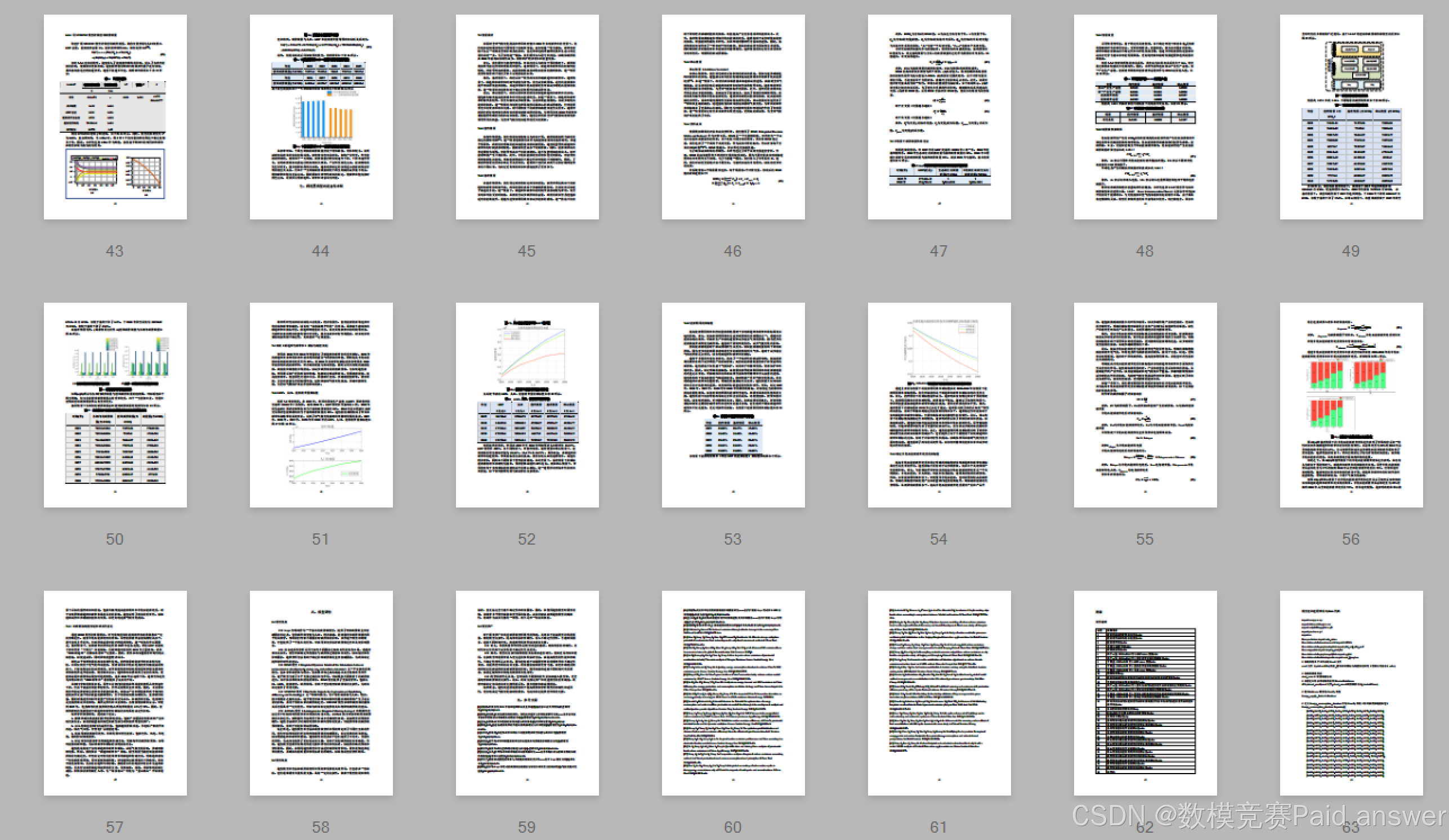The width and height of the screenshot is (1449, 840).
Task: Select page 50 thumbnail with green bar charts
Action: point(115,405)
